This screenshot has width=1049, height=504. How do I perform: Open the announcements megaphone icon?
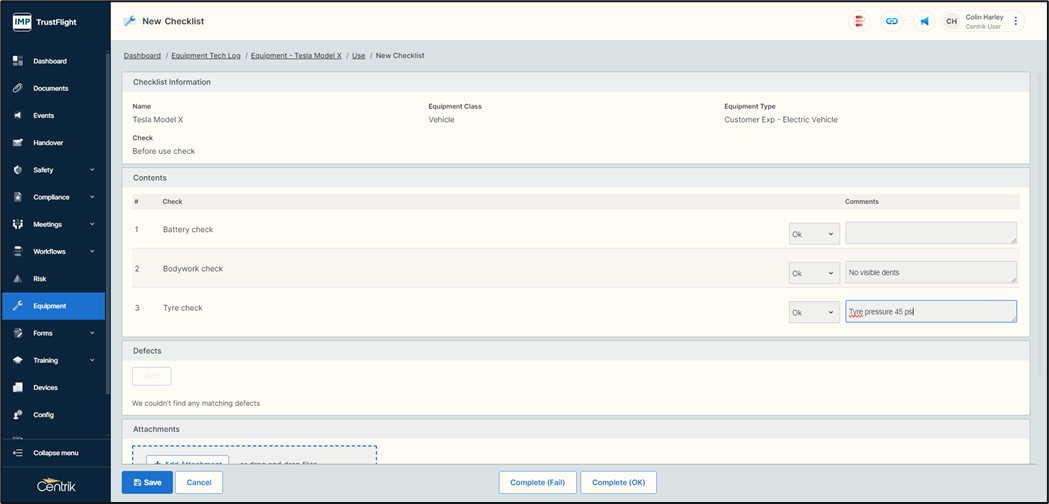[x=924, y=21]
